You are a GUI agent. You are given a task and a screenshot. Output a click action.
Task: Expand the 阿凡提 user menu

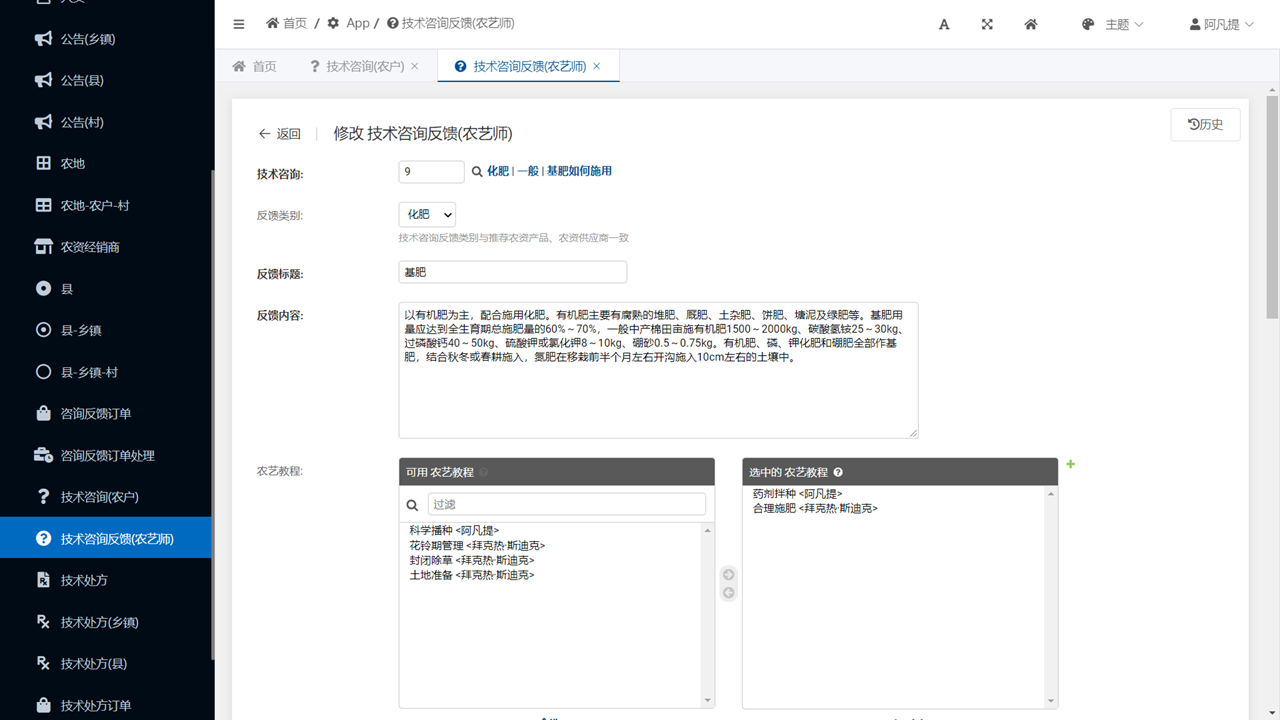(1221, 24)
